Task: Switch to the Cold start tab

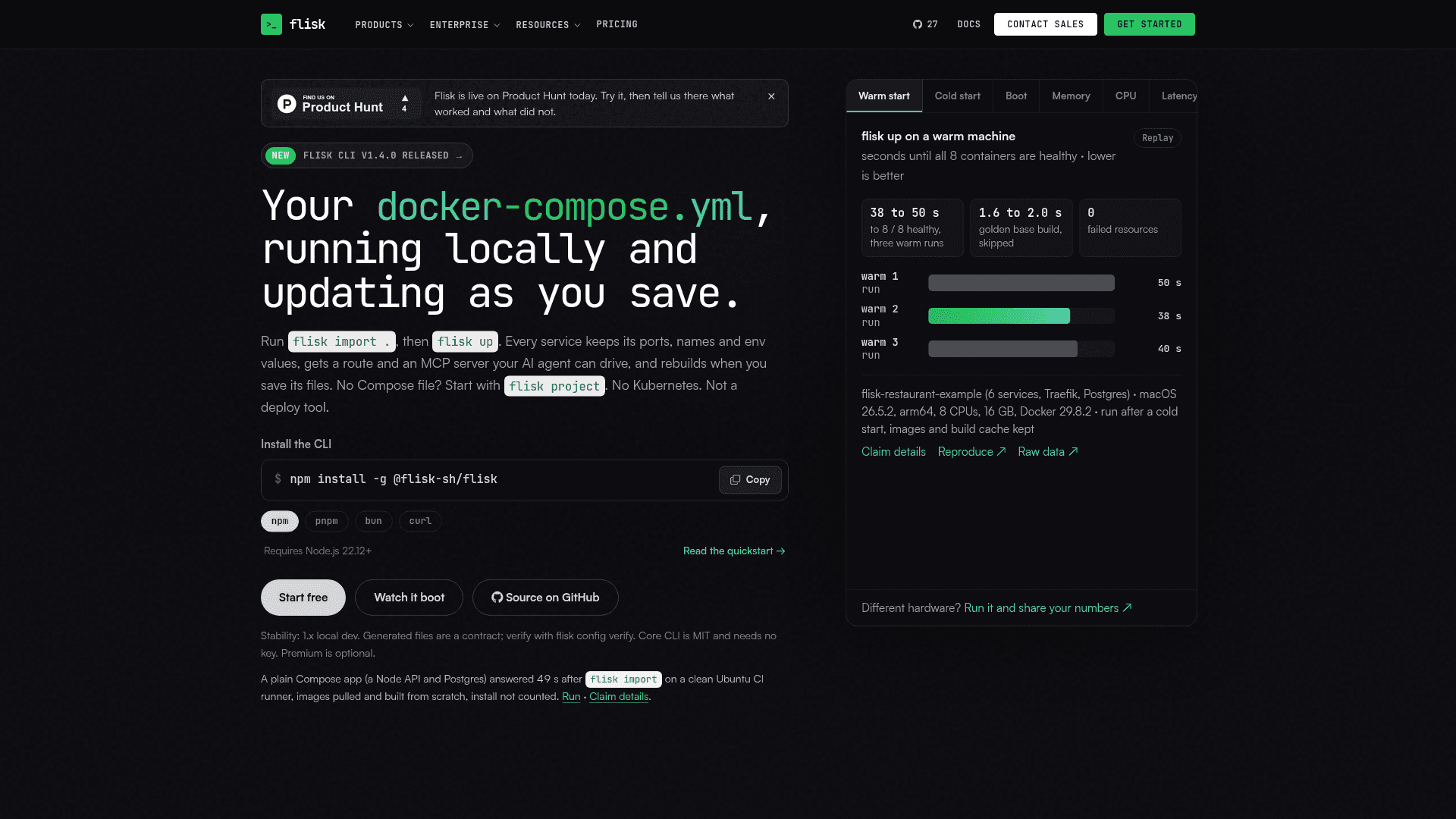Action: [x=957, y=96]
